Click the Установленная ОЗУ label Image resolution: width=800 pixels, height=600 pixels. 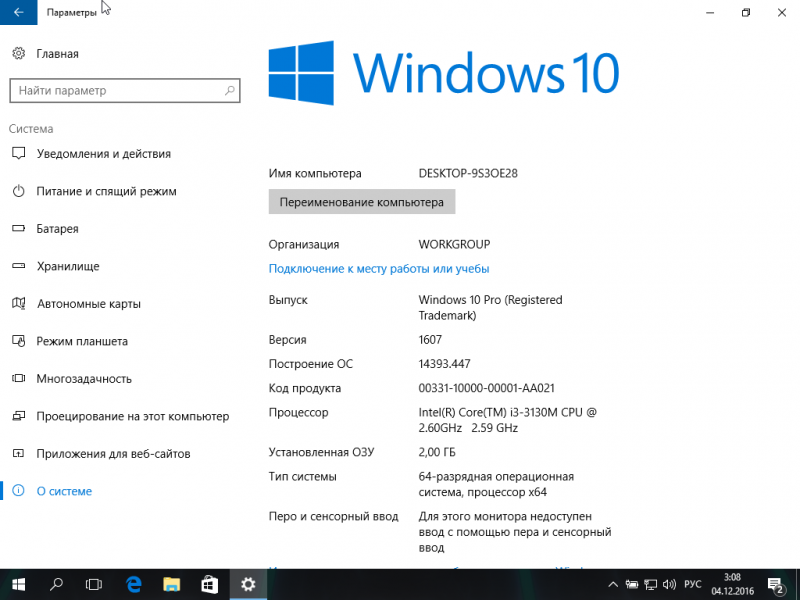click(321, 452)
